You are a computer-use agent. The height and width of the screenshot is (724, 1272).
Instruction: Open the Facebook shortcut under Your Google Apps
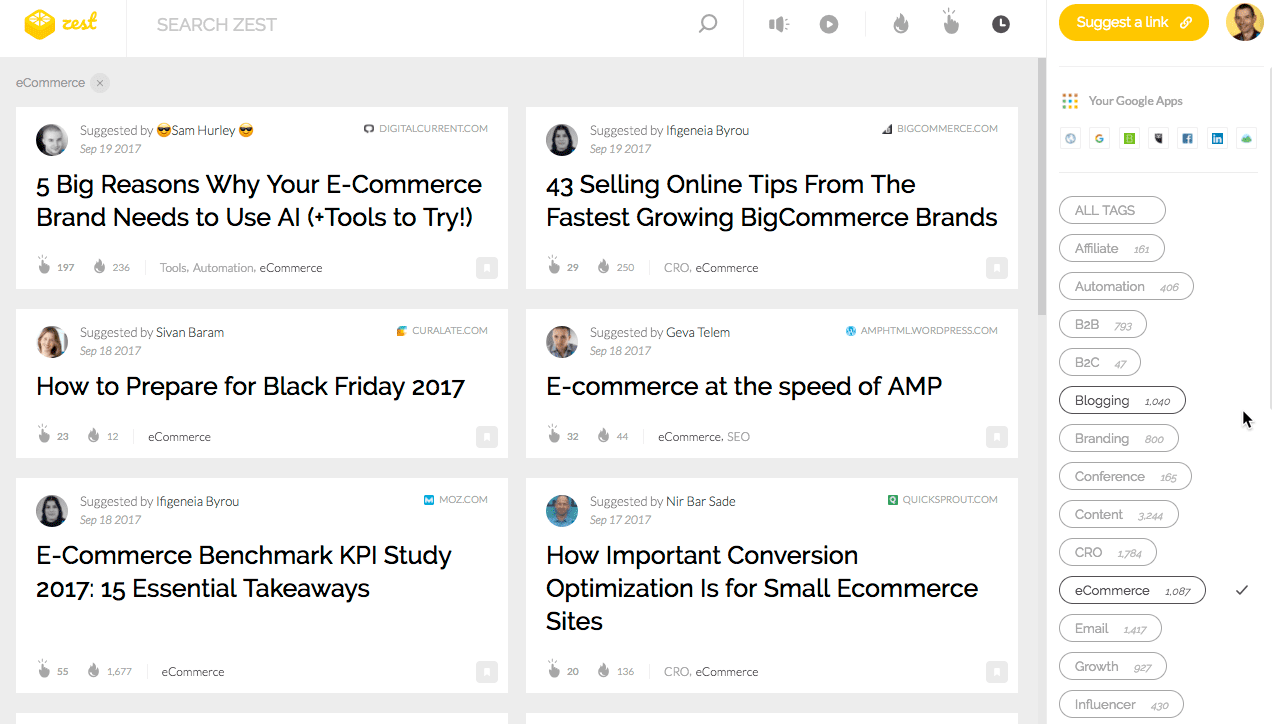point(1187,137)
